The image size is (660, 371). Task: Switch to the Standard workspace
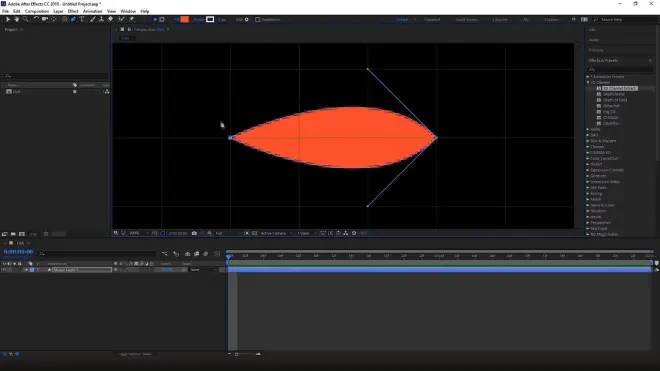coord(432,19)
